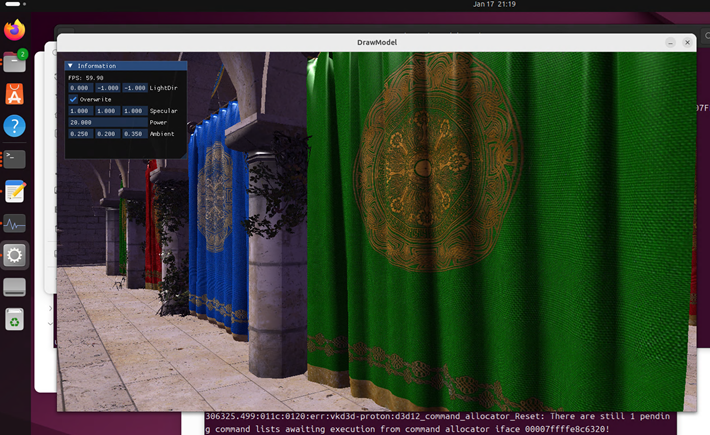Screen dimensions: 710x435
Task: Select the first LightDir value field
Action: click(80, 88)
